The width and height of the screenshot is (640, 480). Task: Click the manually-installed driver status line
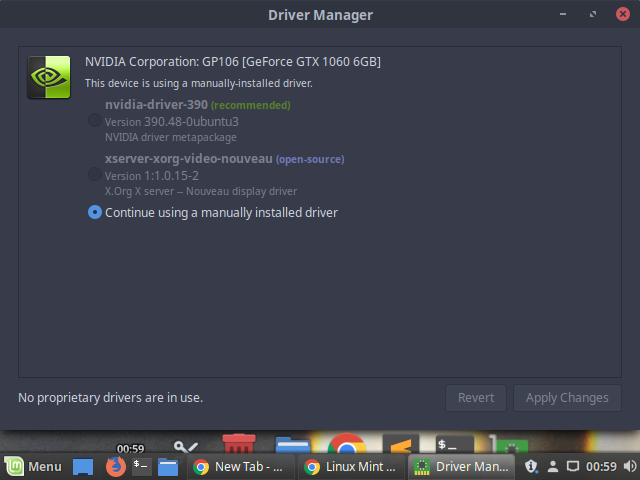coord(199,83)
